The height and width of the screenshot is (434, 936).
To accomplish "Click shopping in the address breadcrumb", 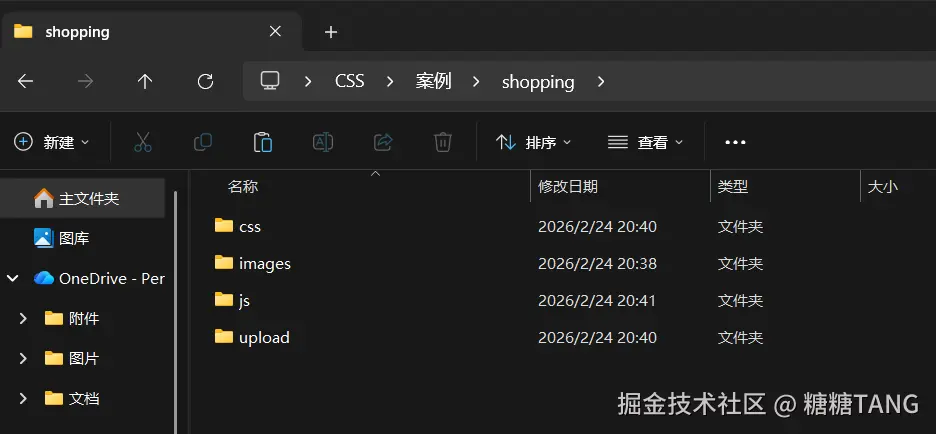I will point(538,82).
